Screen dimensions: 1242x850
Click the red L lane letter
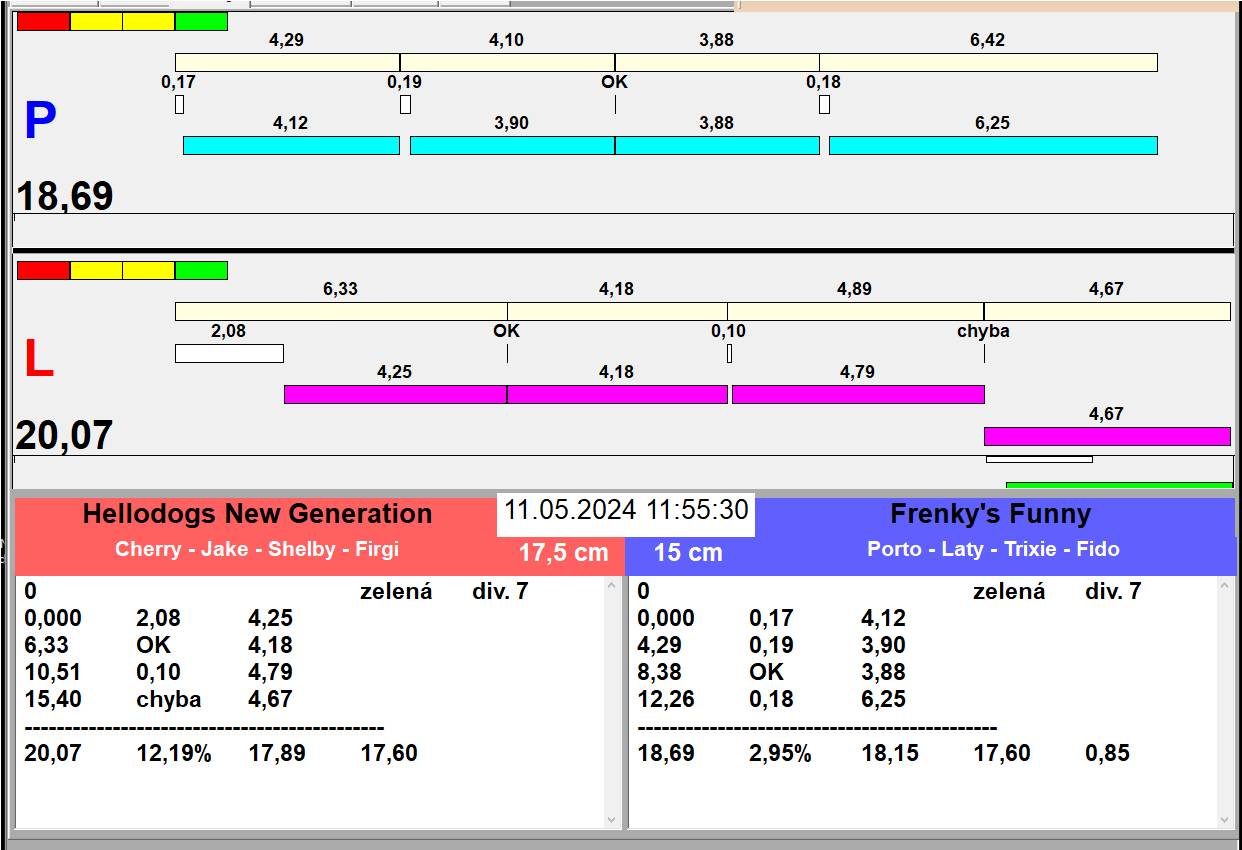point(38,360)
